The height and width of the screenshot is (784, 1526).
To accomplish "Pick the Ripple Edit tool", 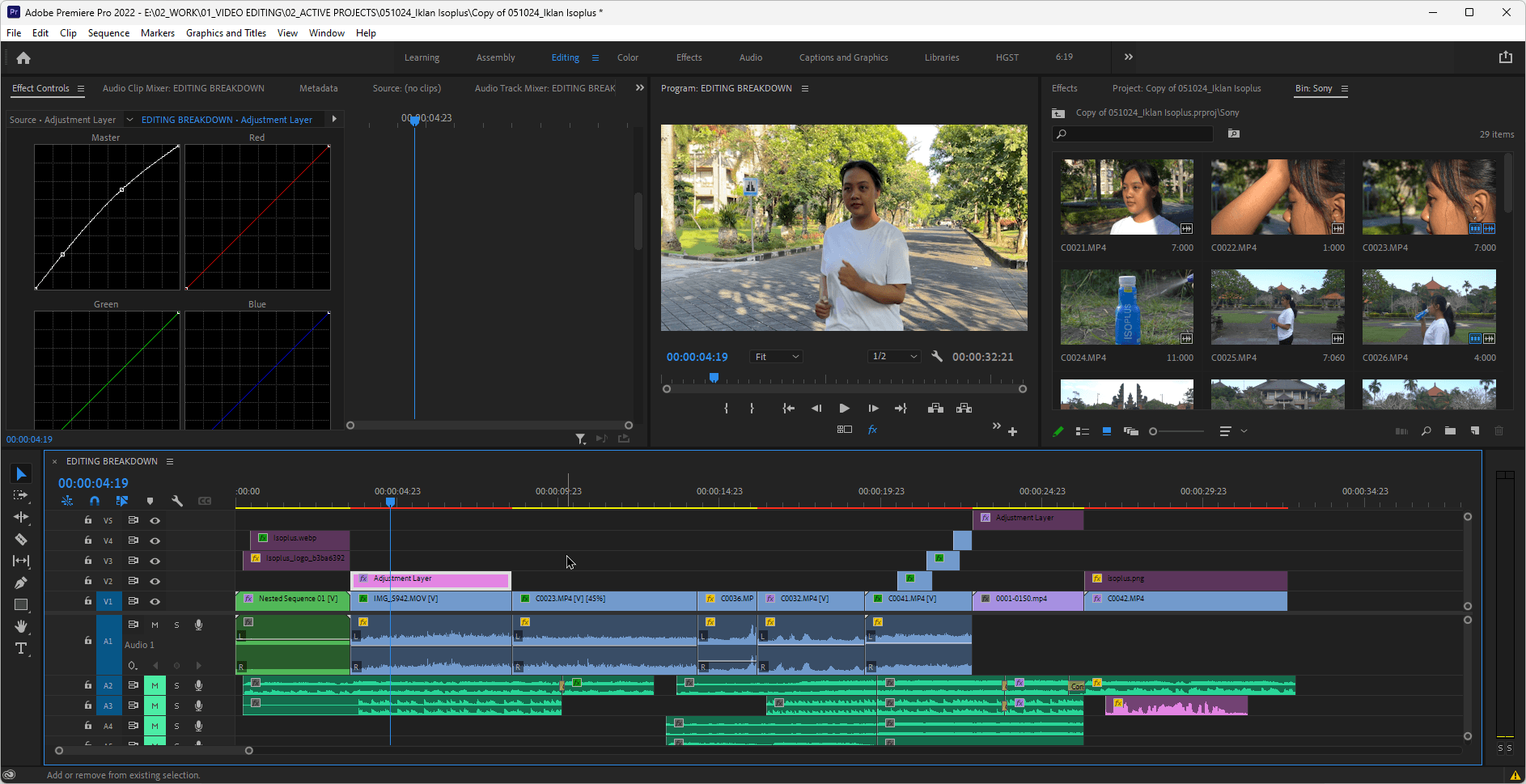I will (x=21, y=517).
